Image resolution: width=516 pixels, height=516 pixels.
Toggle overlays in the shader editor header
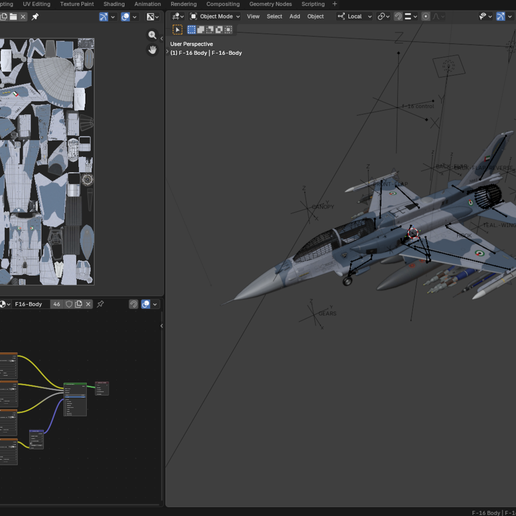pos(146,304)
